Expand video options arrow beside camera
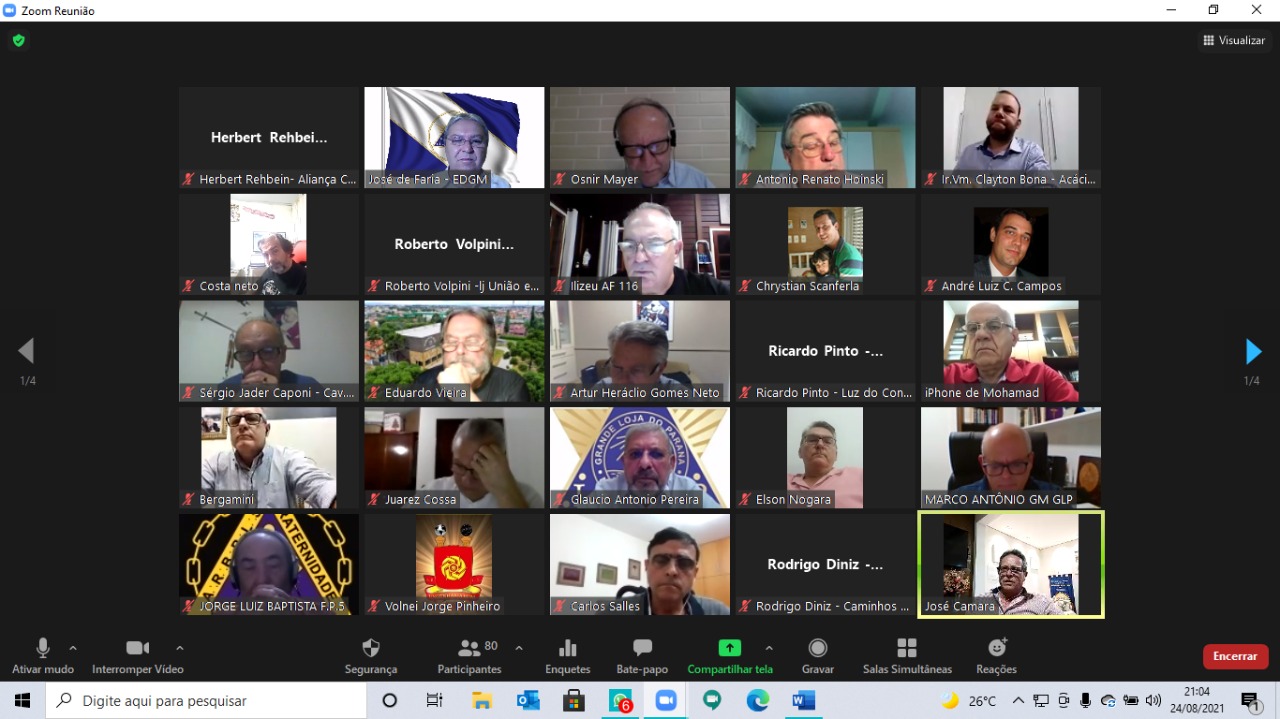The height and width of the screenshot is (719, 1280). (x=180, y=648)
